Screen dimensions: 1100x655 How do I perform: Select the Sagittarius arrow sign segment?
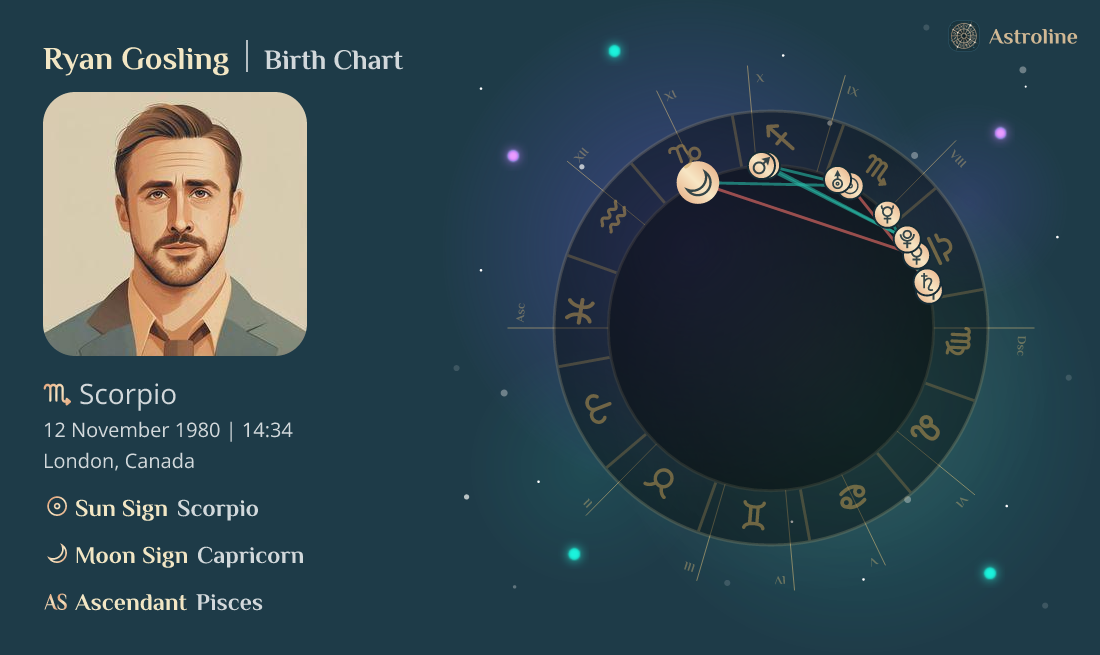click(780, 135)
